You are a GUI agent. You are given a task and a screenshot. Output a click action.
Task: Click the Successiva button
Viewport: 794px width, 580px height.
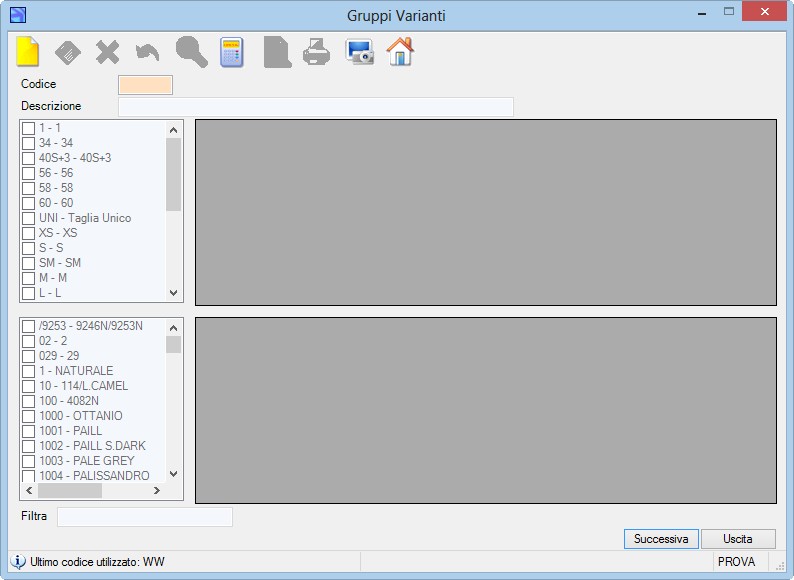coord(661,539)
